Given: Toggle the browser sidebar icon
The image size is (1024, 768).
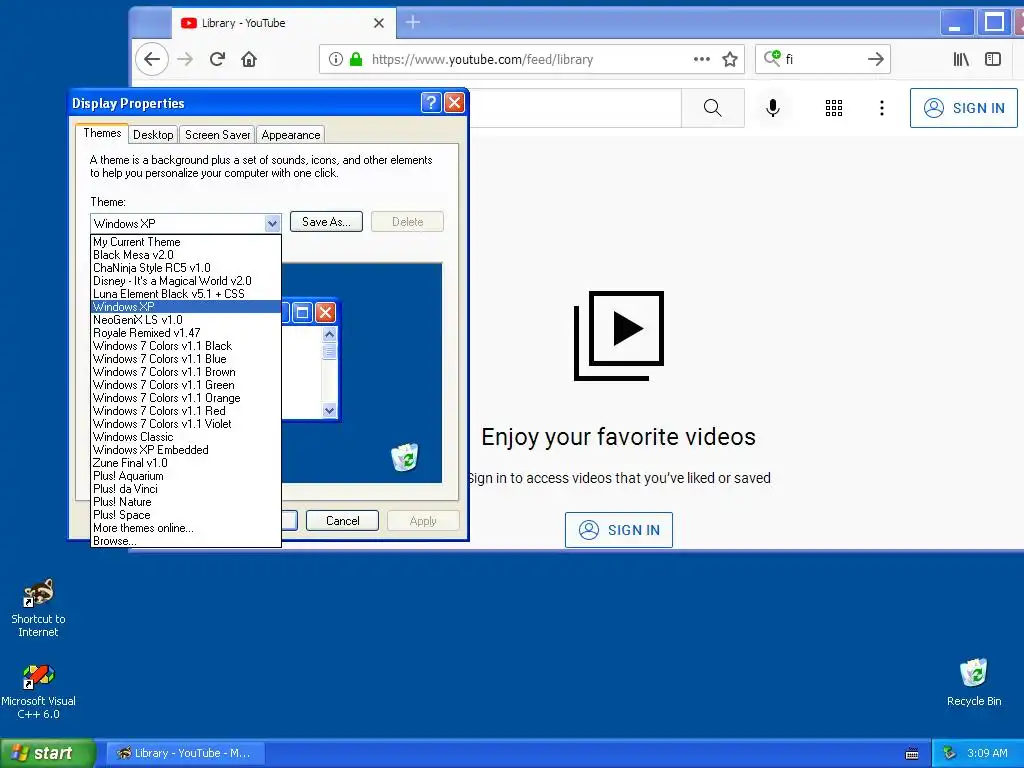Looking at the screenshot, I should 993,59.
